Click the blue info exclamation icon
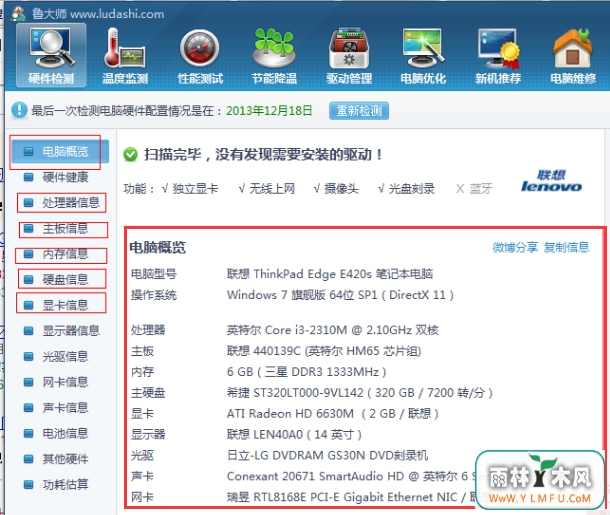 click(19, 110)
